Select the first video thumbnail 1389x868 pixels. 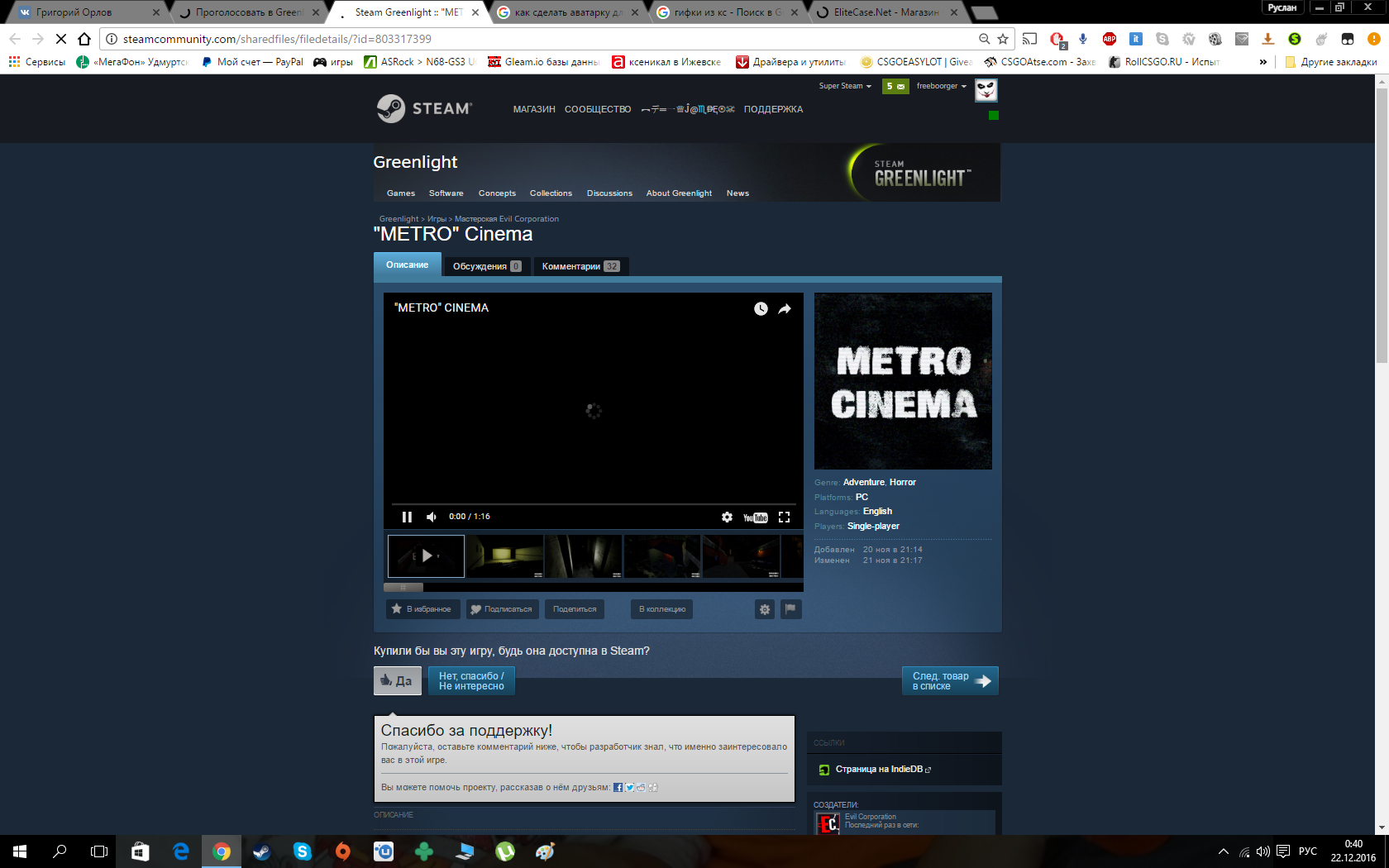pos(426,556)
